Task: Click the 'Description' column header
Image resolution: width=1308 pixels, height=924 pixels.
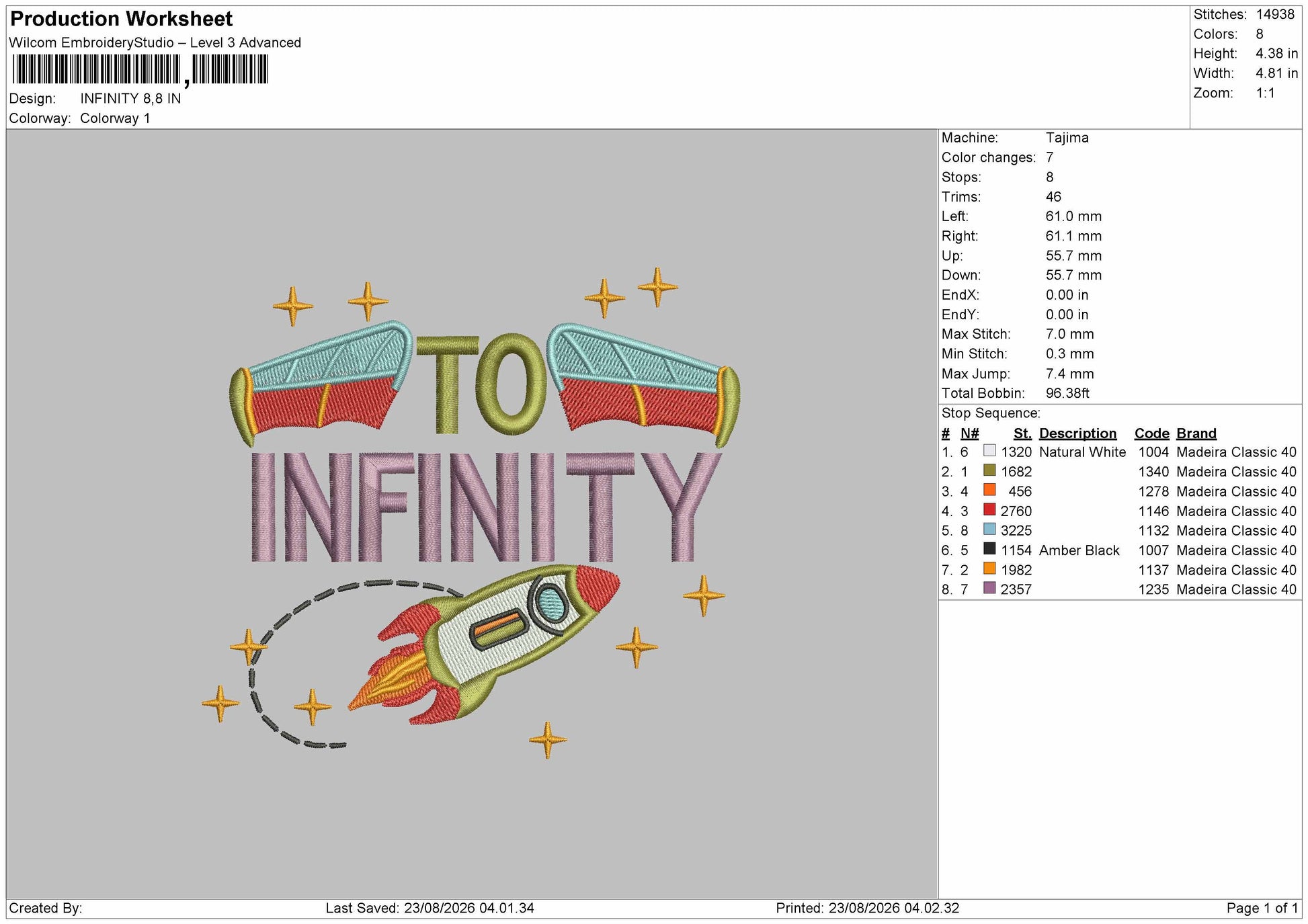Action: click(1077, 433)
